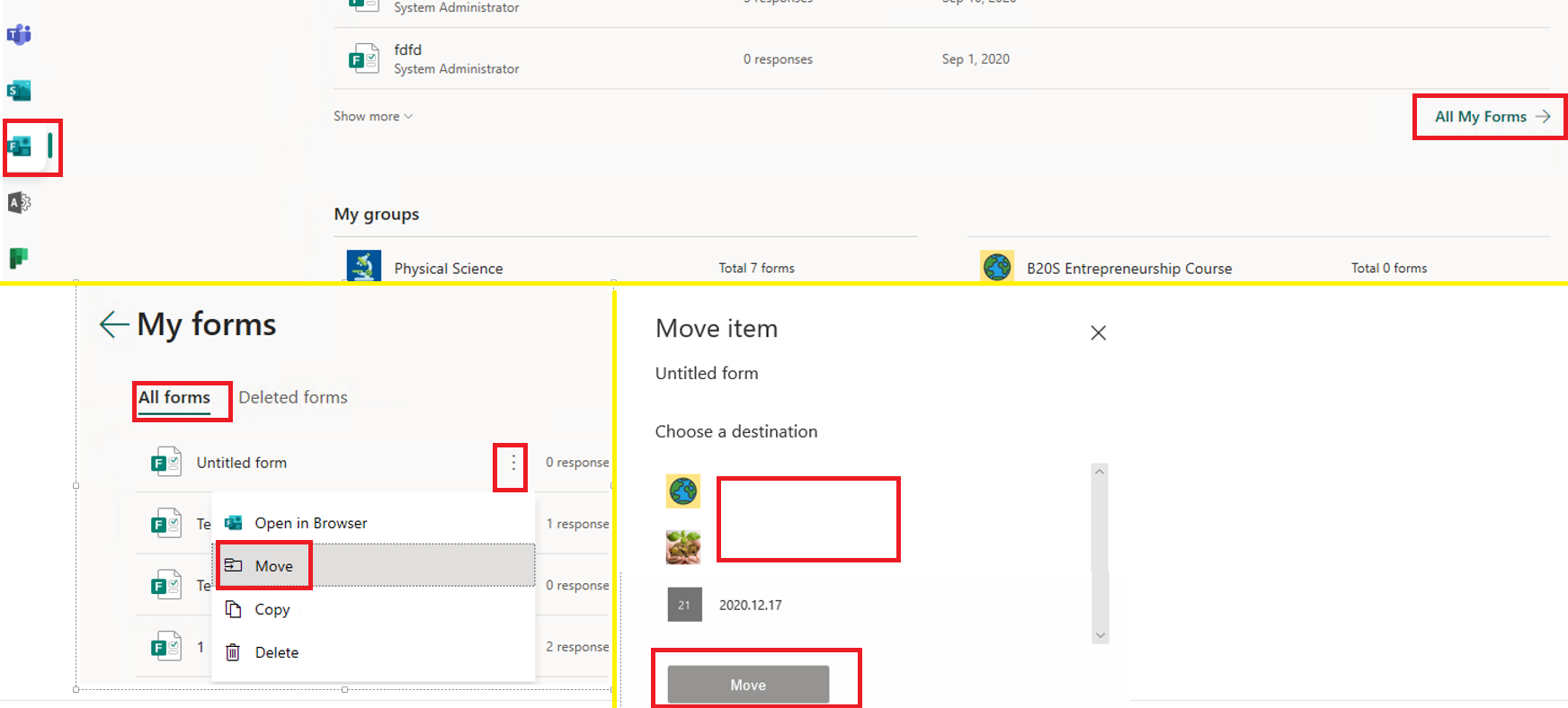Click Total 0 forms text

click(1389, 268)
